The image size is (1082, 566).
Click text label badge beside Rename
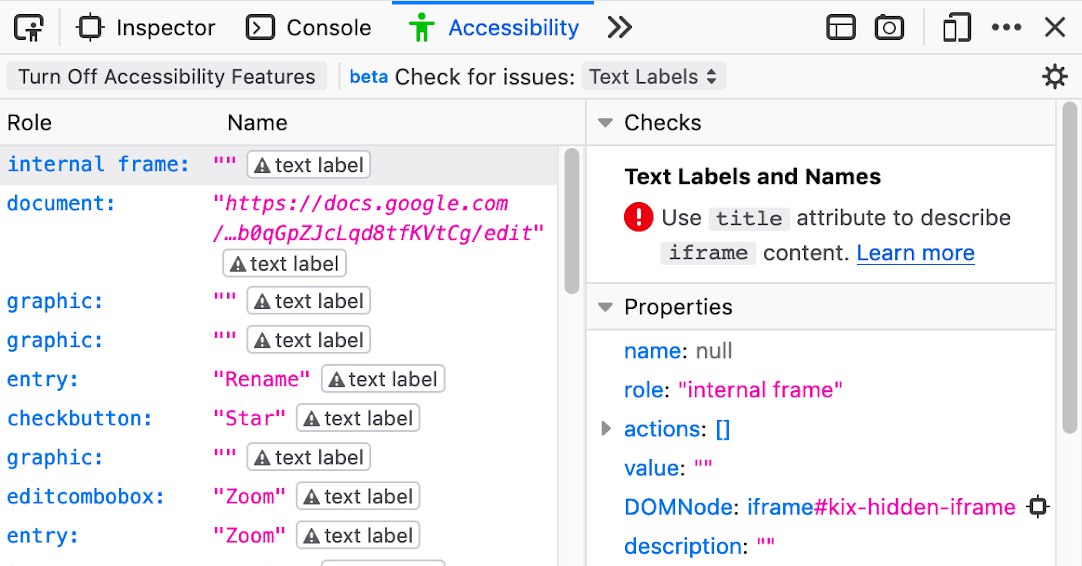tap(383, 379)
